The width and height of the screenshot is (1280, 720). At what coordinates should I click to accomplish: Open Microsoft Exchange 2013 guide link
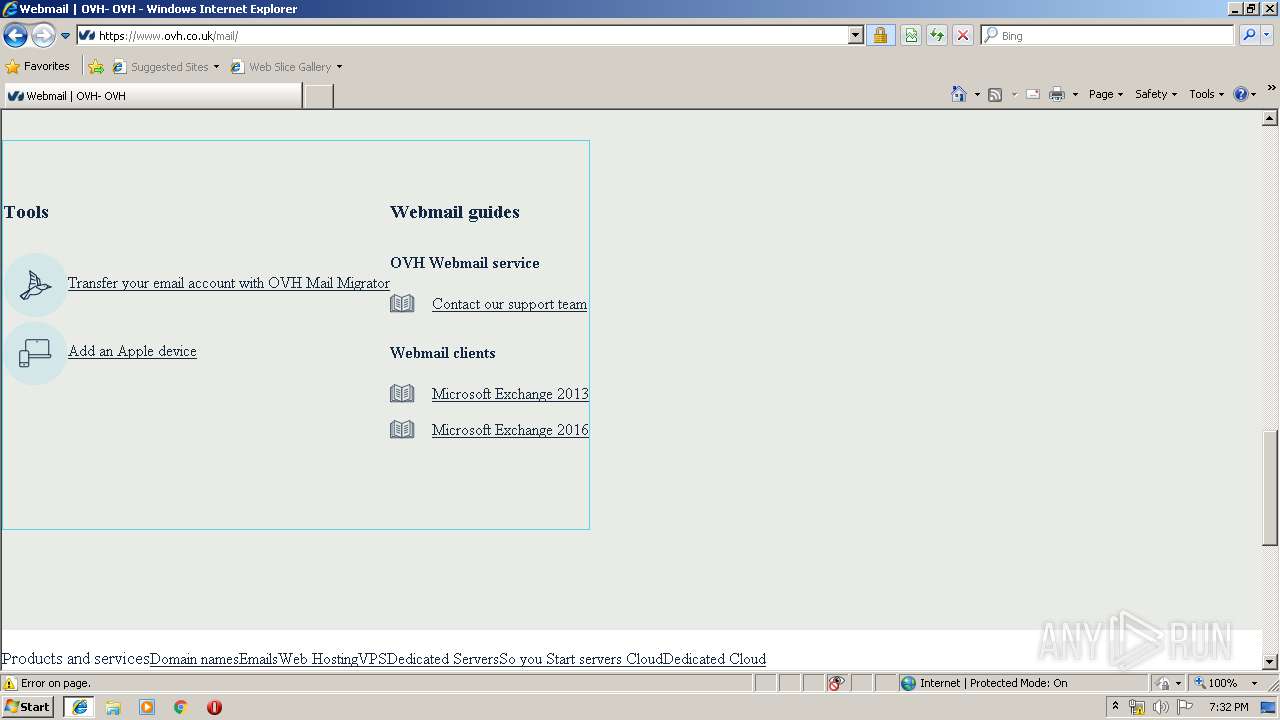(x=510, y=394)
